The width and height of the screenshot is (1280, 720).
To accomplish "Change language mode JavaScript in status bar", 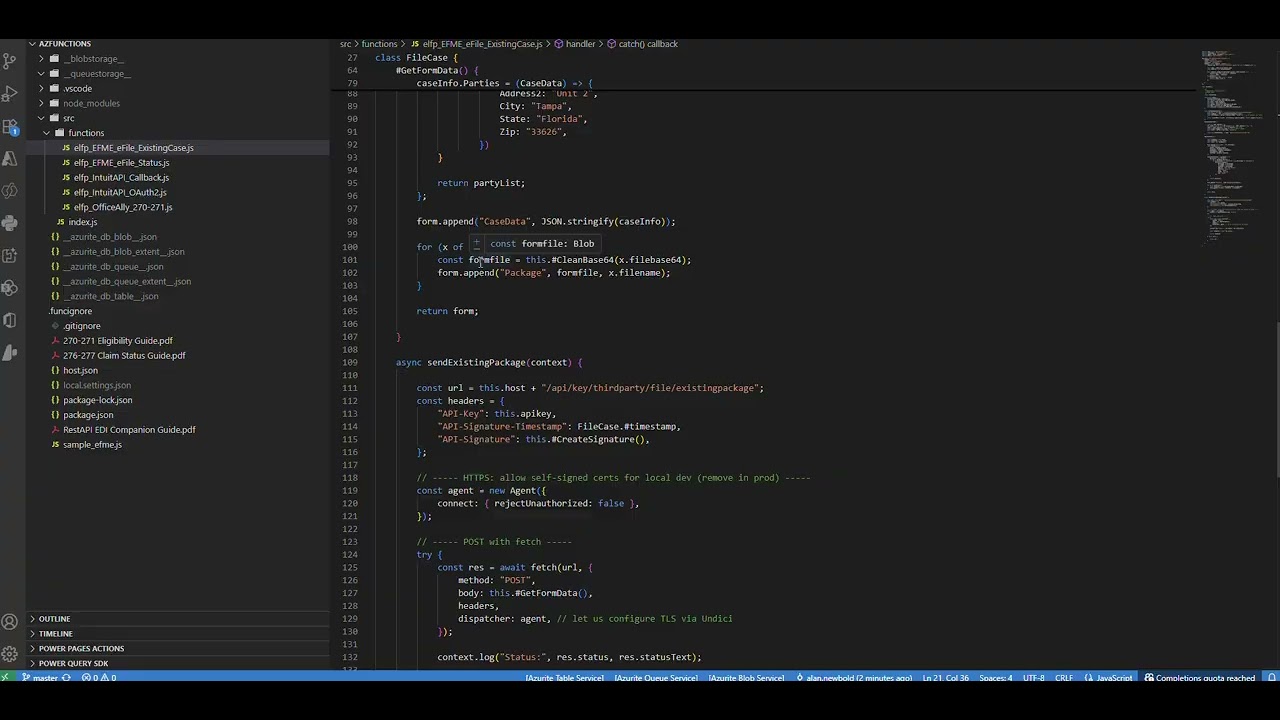I will tap(1108, 678).
